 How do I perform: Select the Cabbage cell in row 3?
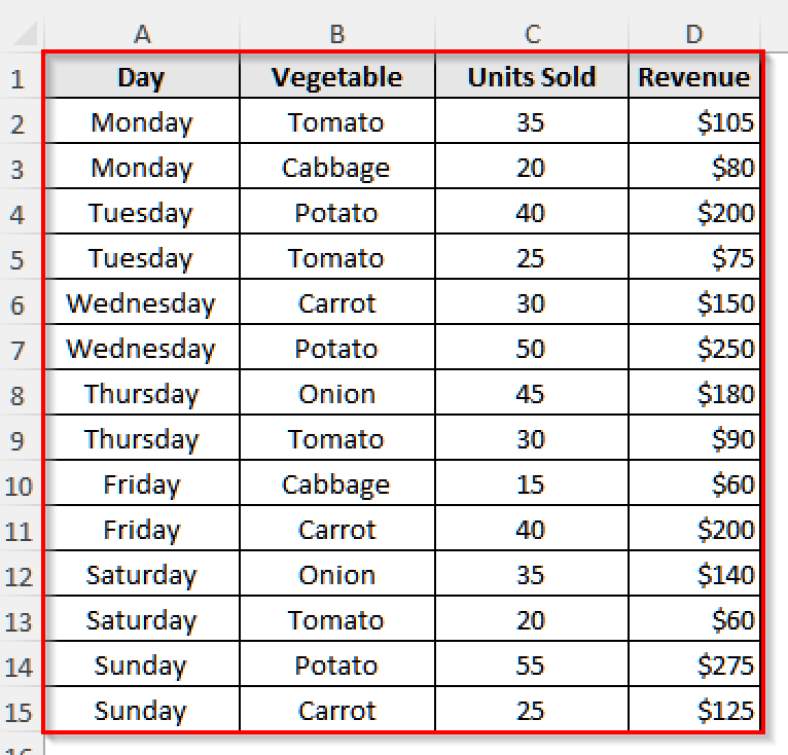(337, 166)
